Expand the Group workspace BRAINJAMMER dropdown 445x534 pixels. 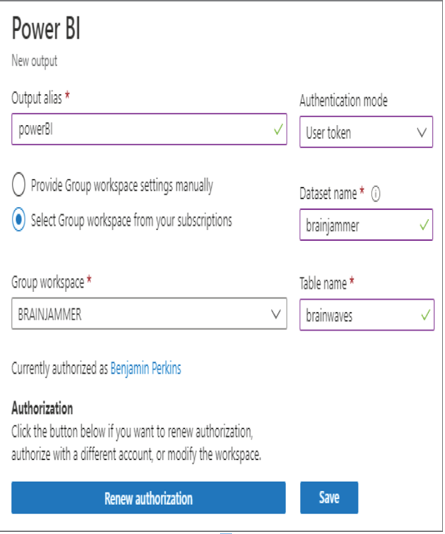click(x=149, y=314)
